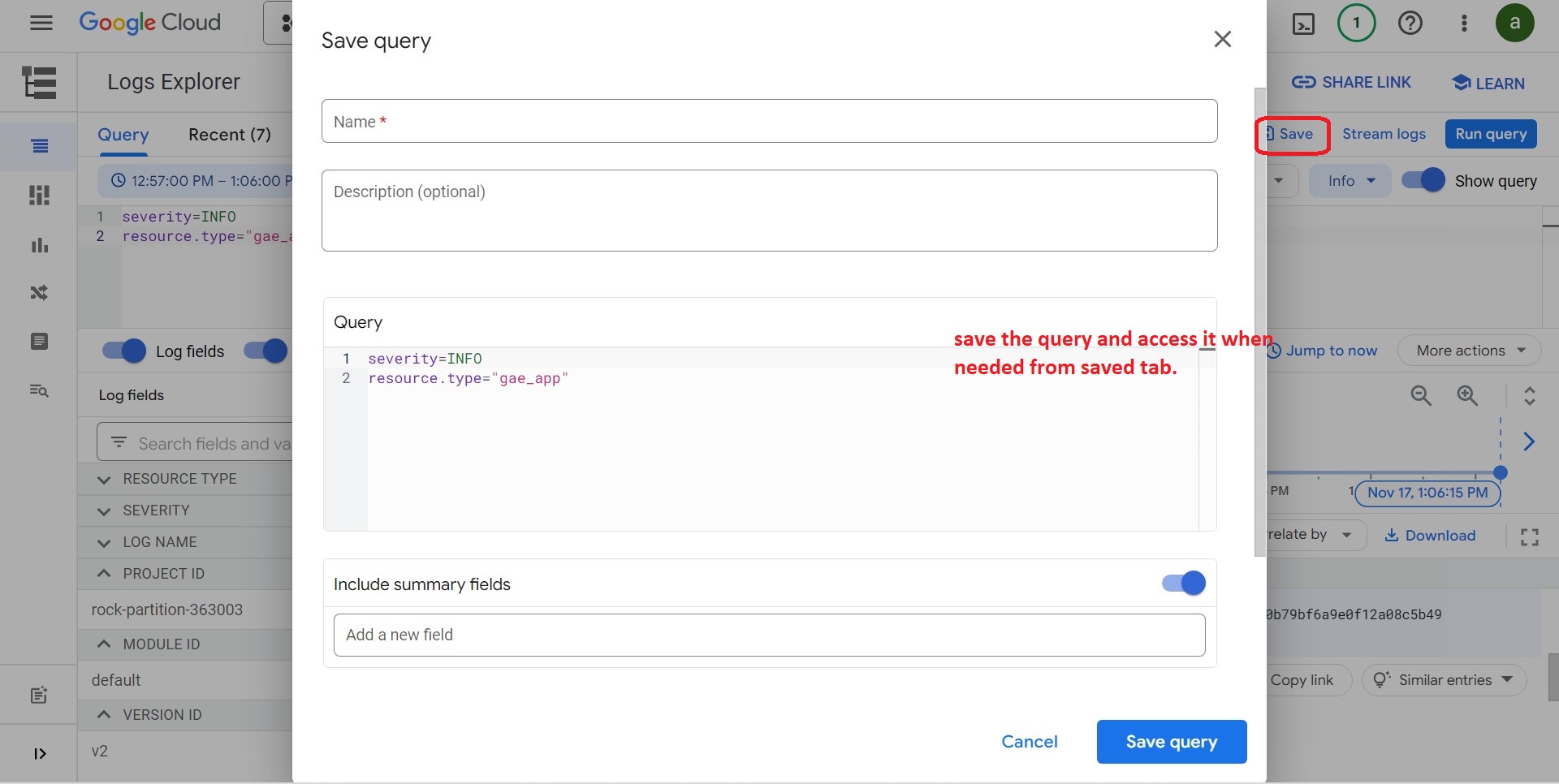This screenshot has width=1559, height=784.
Task: Open the More actions dropdown
Action: tap(1470, 351)
